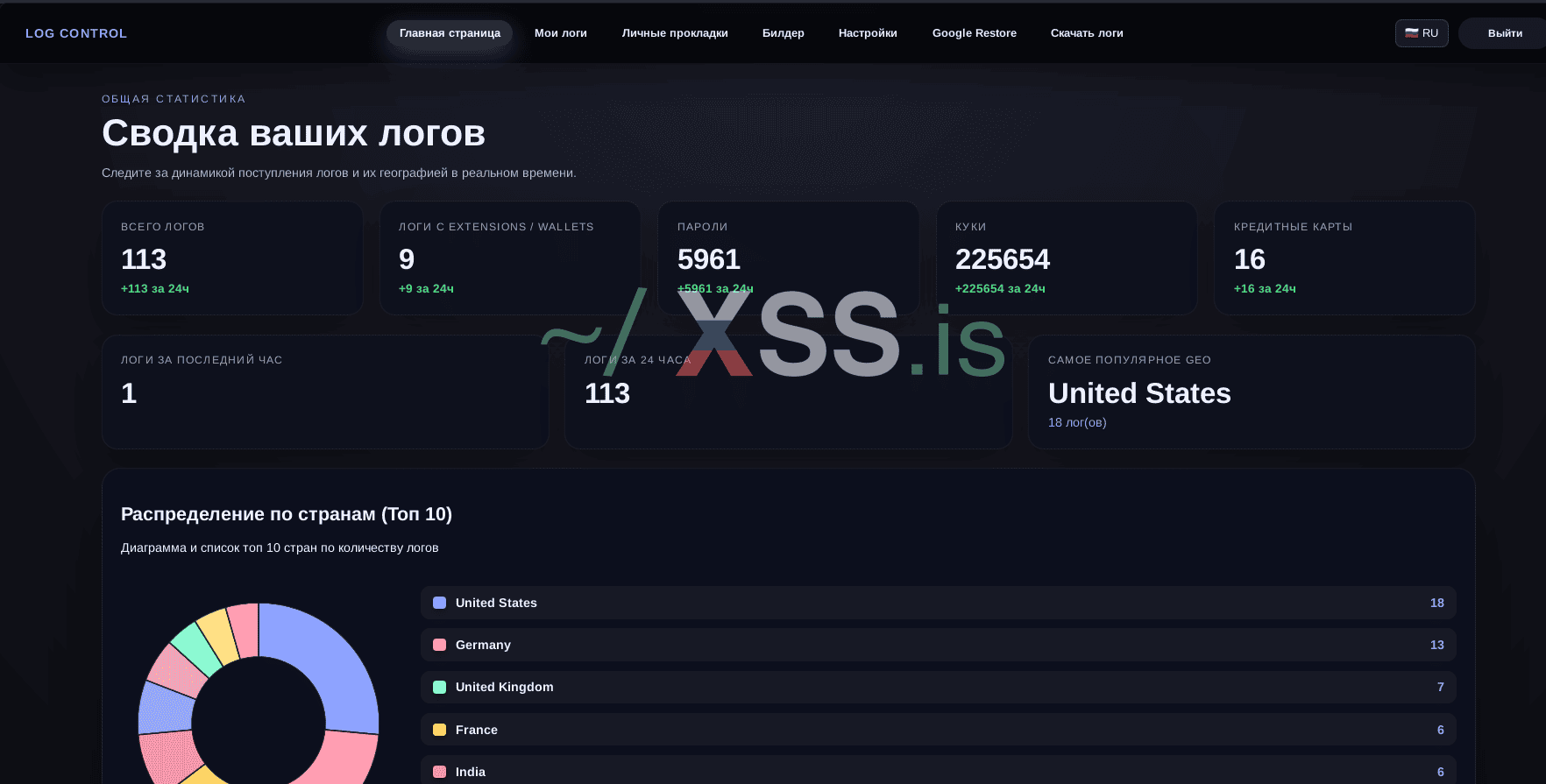Open the Настройки page

pyautogui.click(x=868, y=33)
